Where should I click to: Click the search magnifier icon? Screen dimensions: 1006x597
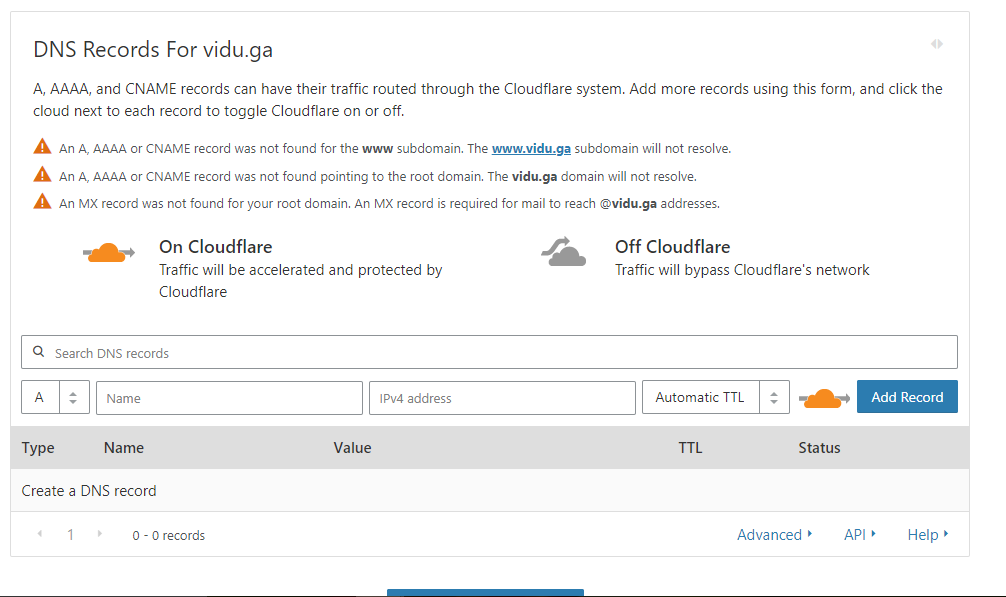coord(39,352)
